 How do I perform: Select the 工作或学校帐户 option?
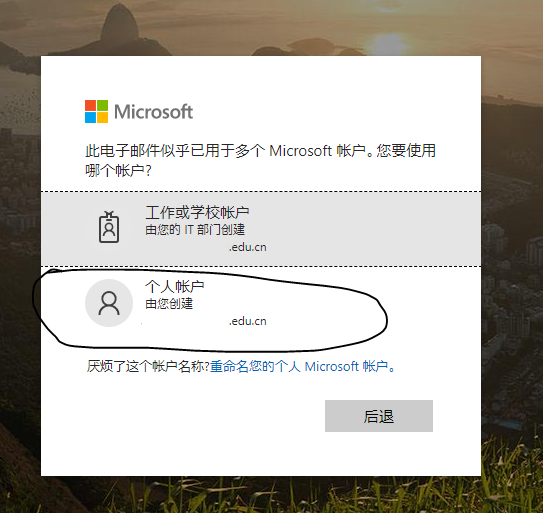(x=261, y=229)
